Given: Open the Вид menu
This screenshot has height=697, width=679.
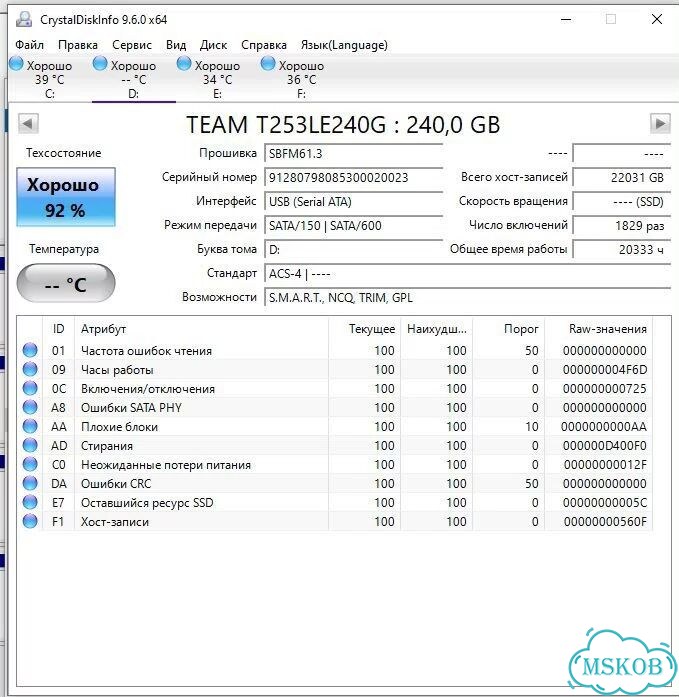Looking at the screenshot, I should pos(176,45).
